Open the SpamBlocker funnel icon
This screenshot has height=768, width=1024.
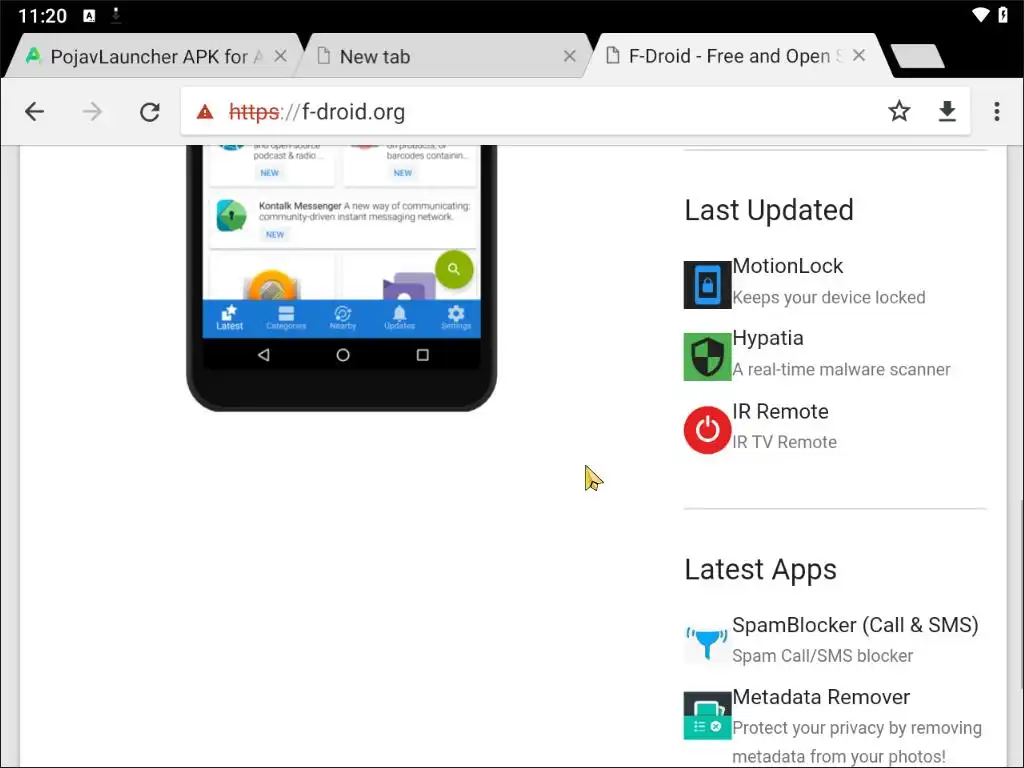pos(707,643)
